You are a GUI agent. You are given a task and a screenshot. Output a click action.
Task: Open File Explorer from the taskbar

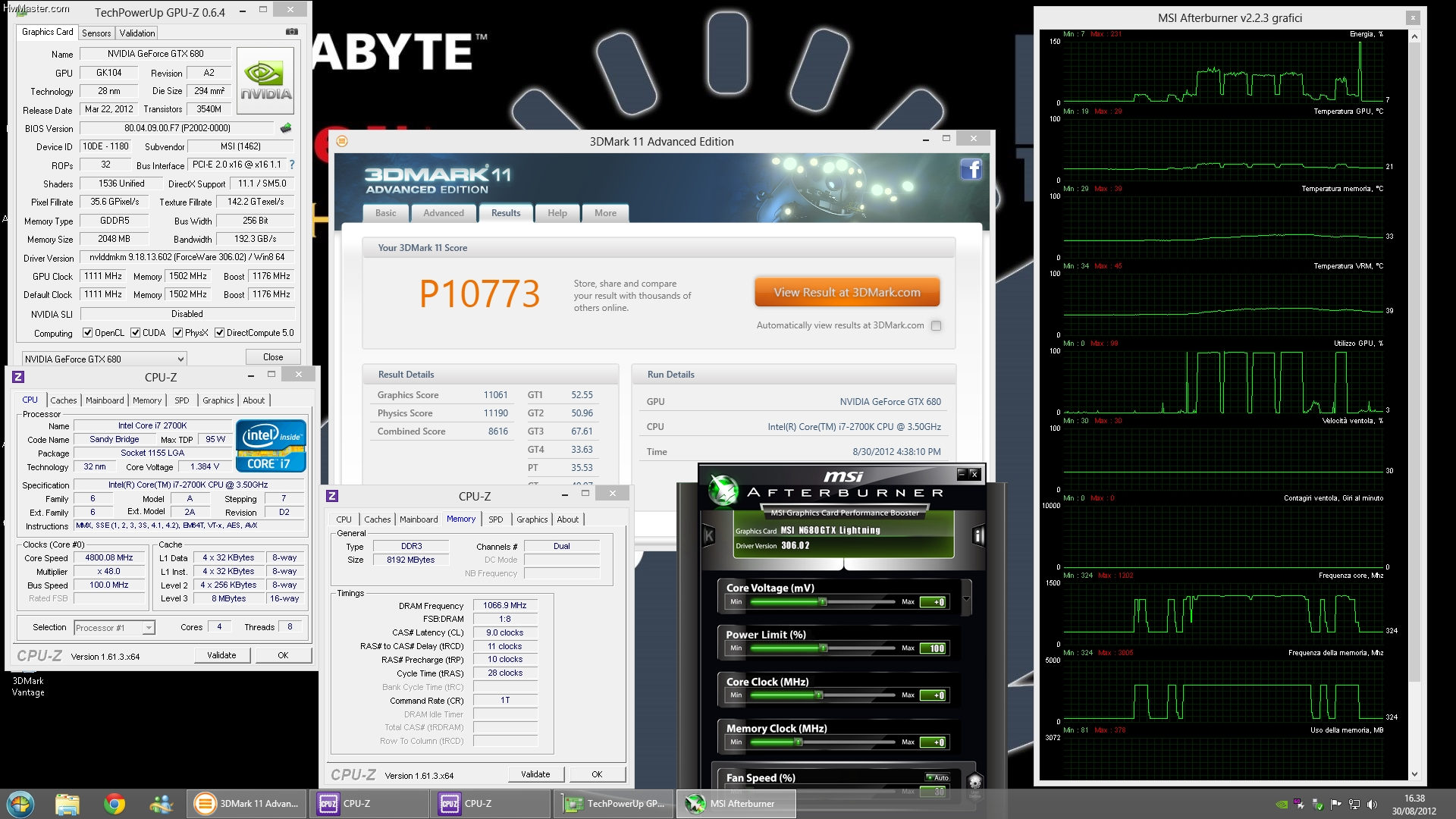click(x=67, y=804)
